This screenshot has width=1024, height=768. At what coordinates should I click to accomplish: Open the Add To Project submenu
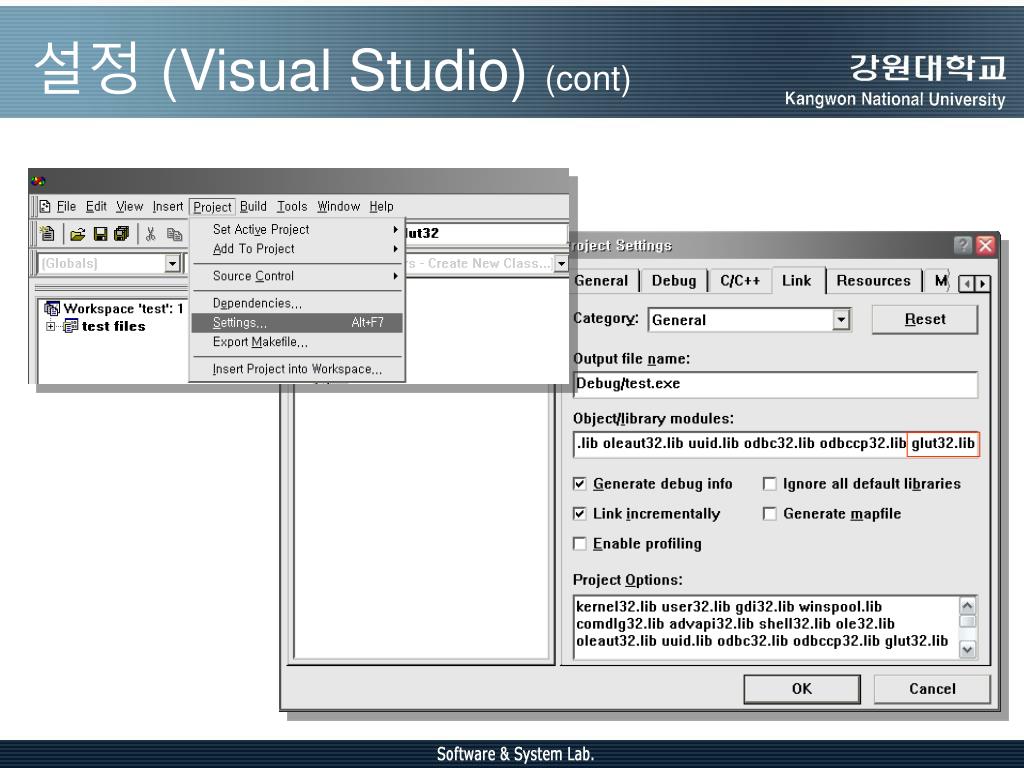click(298, 249)
